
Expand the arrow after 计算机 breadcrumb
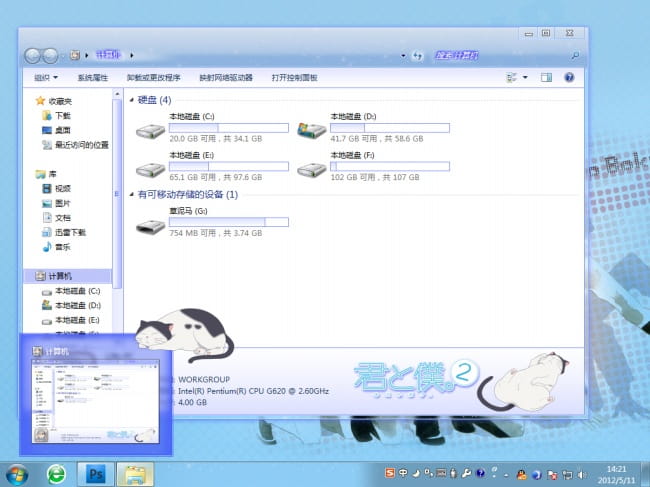pos(132,55)
